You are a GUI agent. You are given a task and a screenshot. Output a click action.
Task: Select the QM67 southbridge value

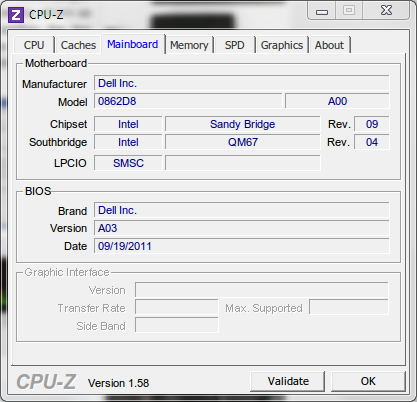point(242,142)
